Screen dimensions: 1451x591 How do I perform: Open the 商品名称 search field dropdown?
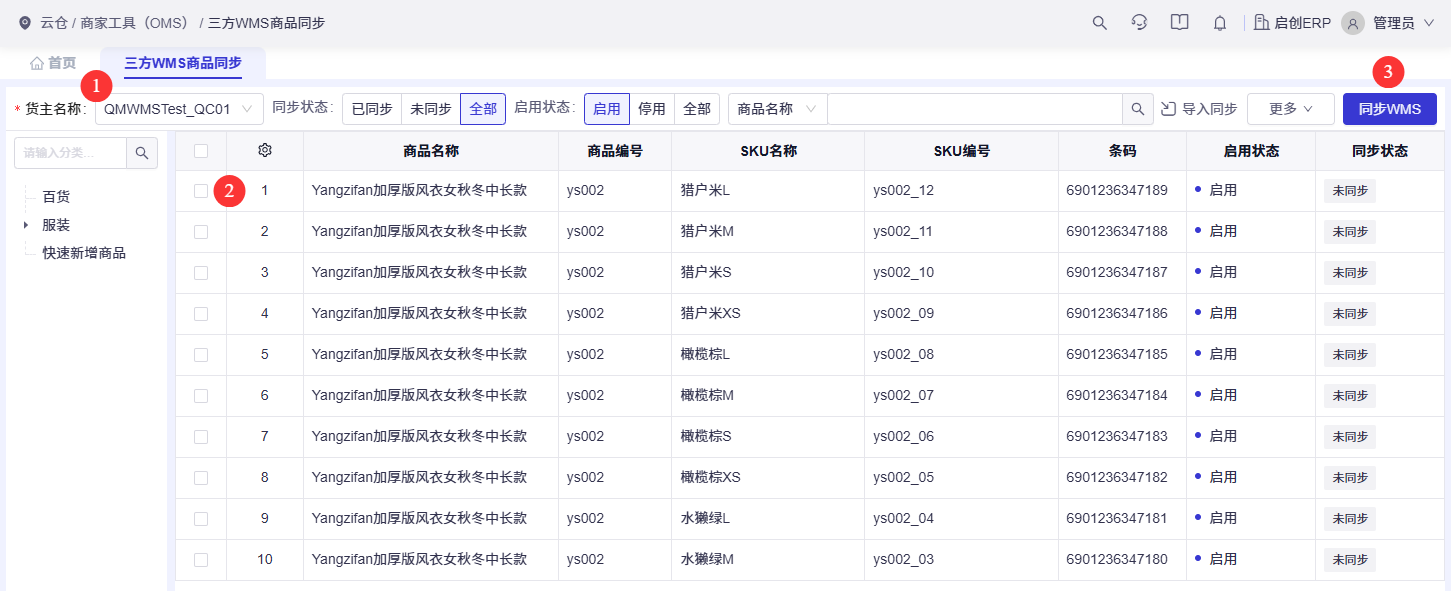(777, 109)
